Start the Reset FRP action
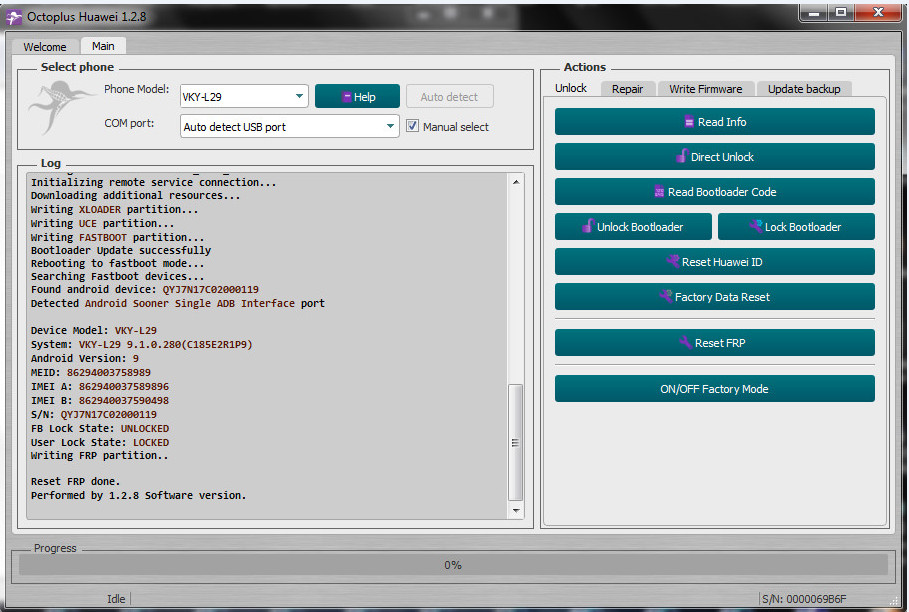 click(x=714, y=343)
